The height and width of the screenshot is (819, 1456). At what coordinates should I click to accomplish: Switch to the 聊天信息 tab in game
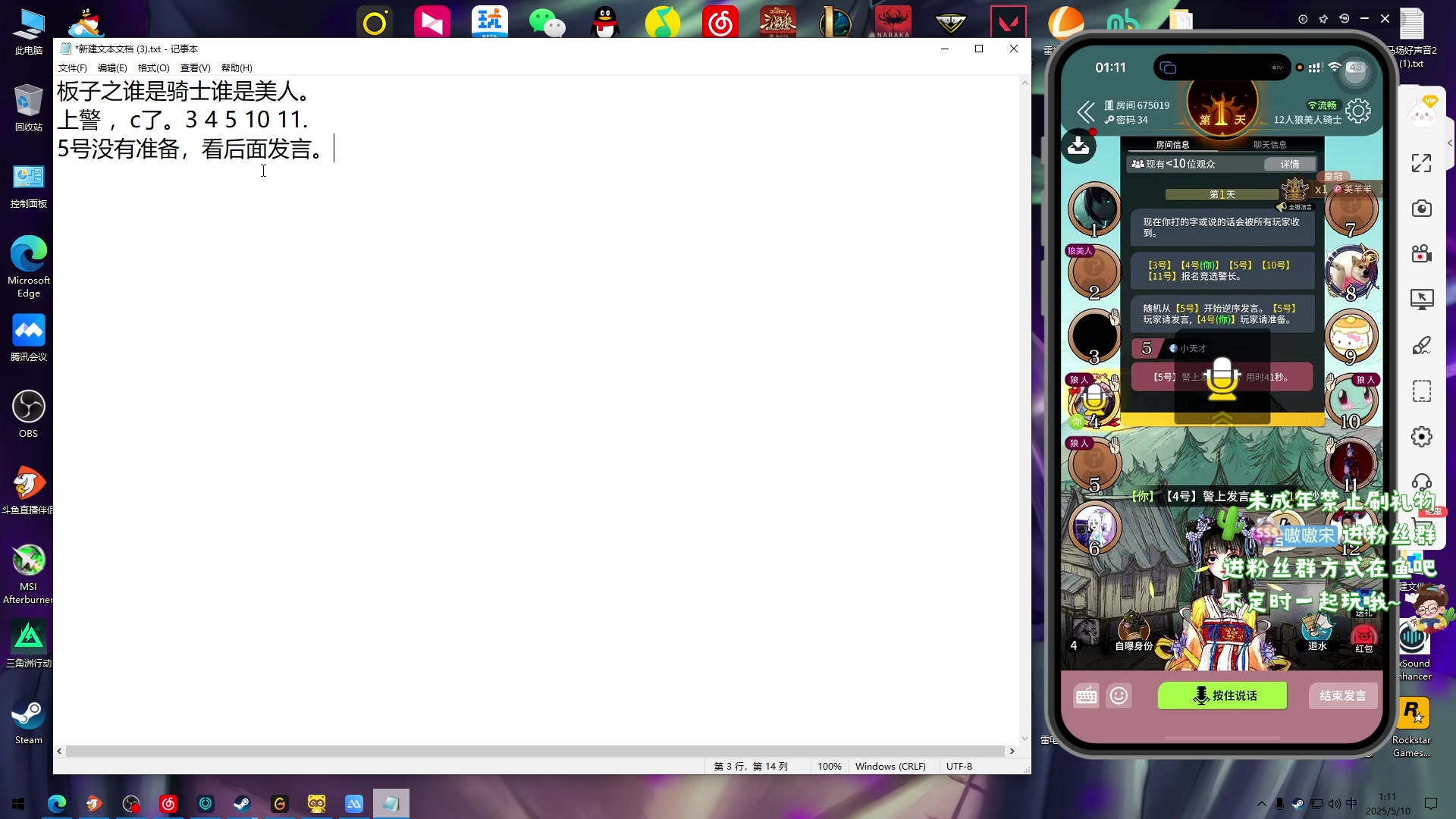1269,145
